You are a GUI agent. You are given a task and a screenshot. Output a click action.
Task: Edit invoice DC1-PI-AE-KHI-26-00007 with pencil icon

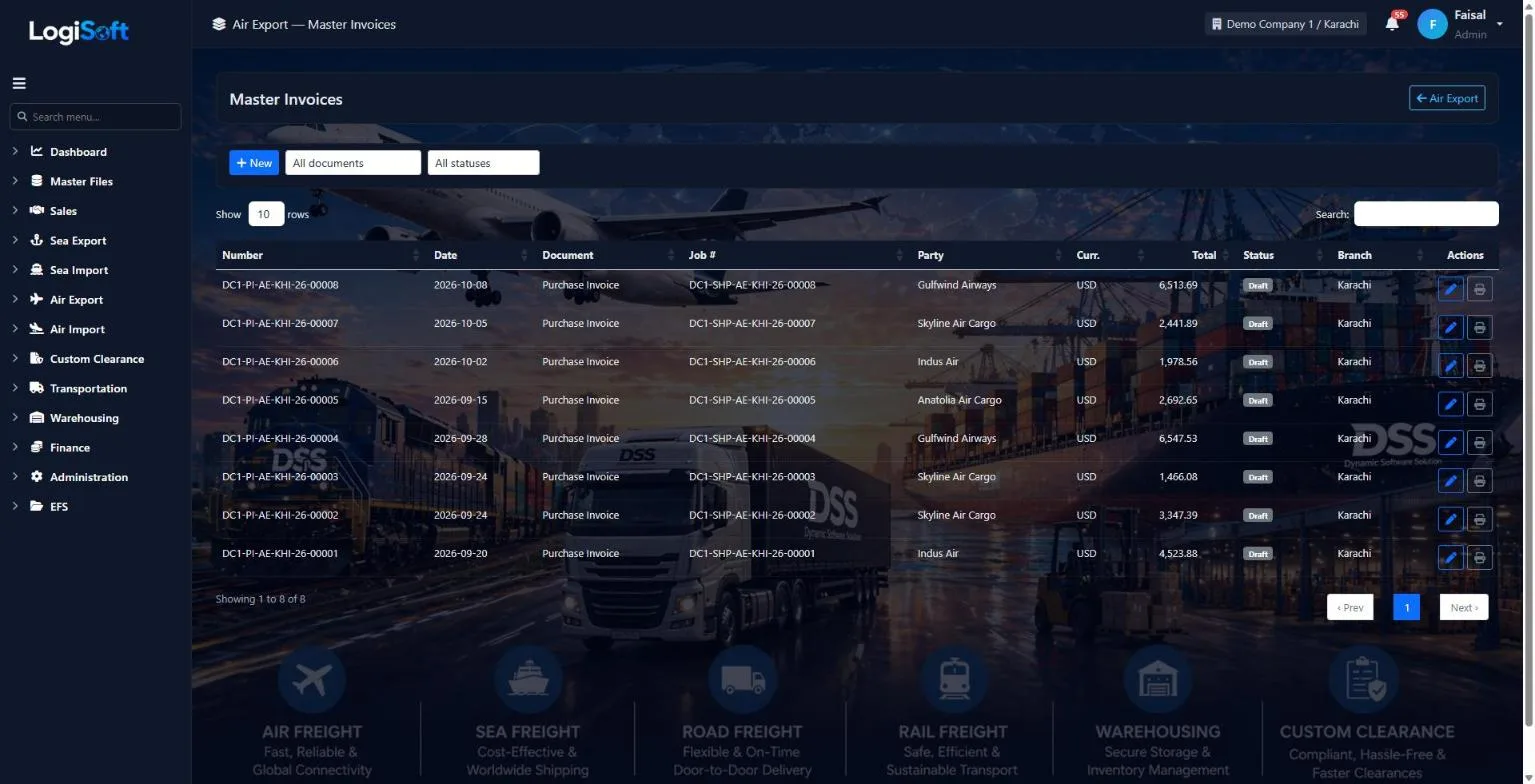click(1450, 327)
